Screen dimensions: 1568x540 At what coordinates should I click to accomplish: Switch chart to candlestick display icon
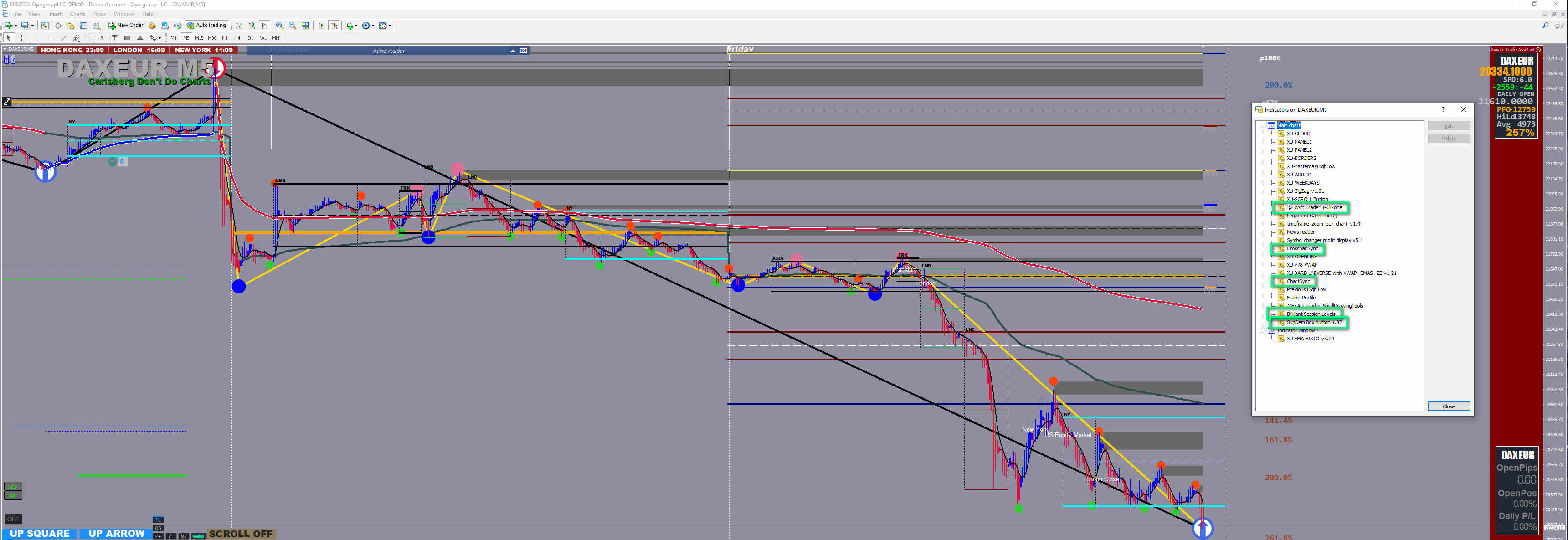(252, 26)
